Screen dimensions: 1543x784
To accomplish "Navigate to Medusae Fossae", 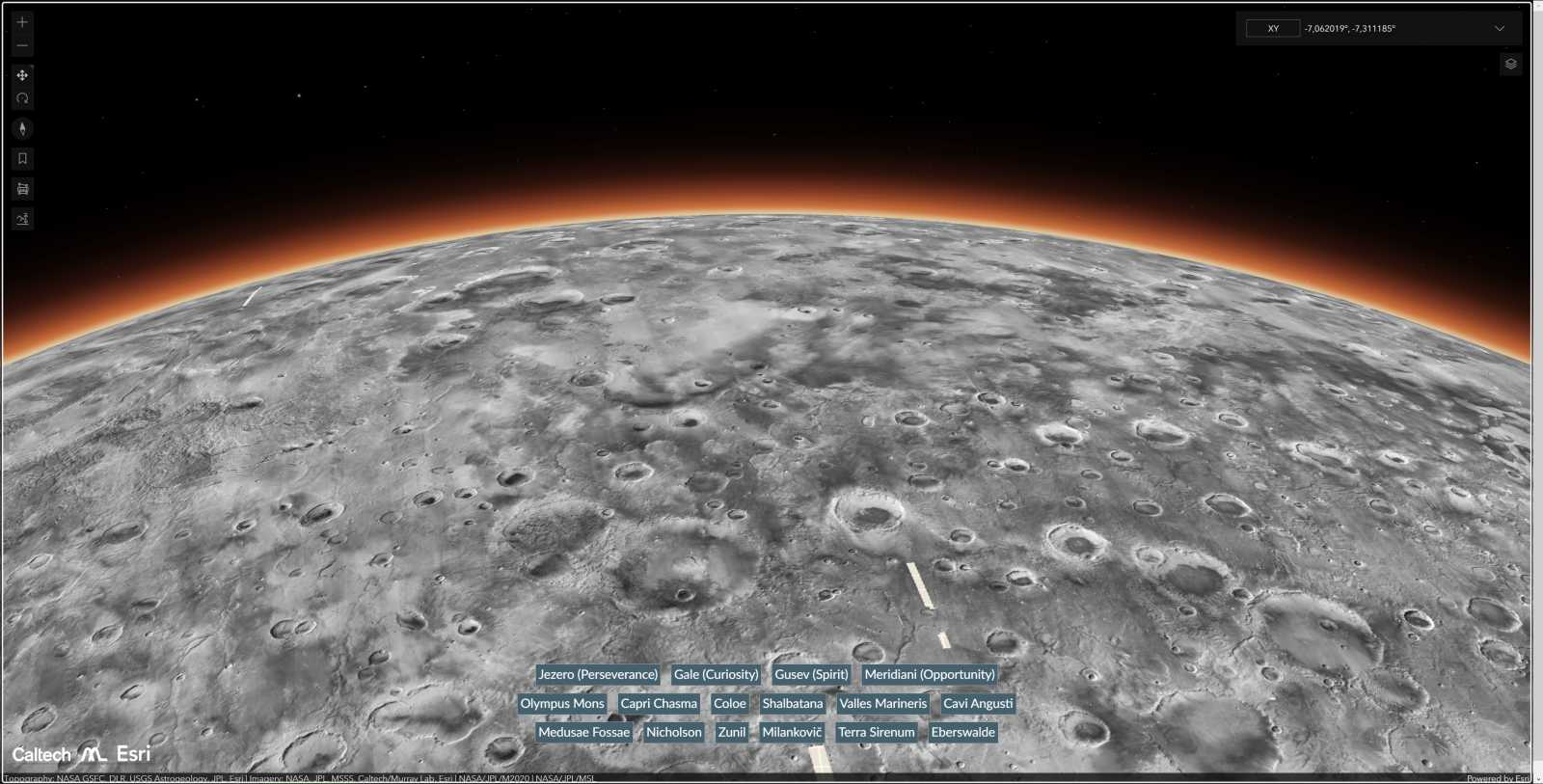I will pyautogui.click(x=583, y=732).
